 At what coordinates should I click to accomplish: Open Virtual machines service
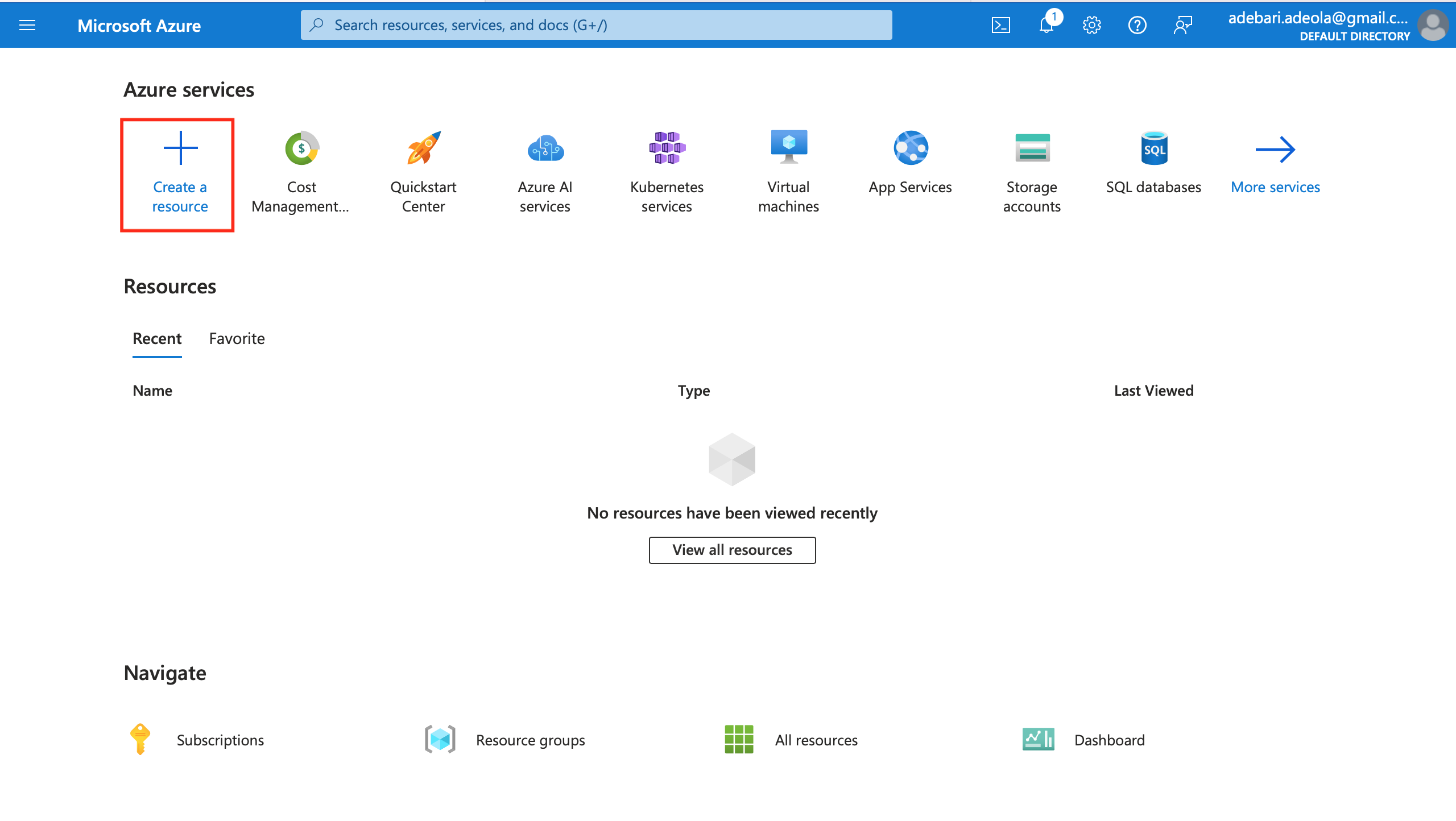pyautogui.click(x=788, y=172)
